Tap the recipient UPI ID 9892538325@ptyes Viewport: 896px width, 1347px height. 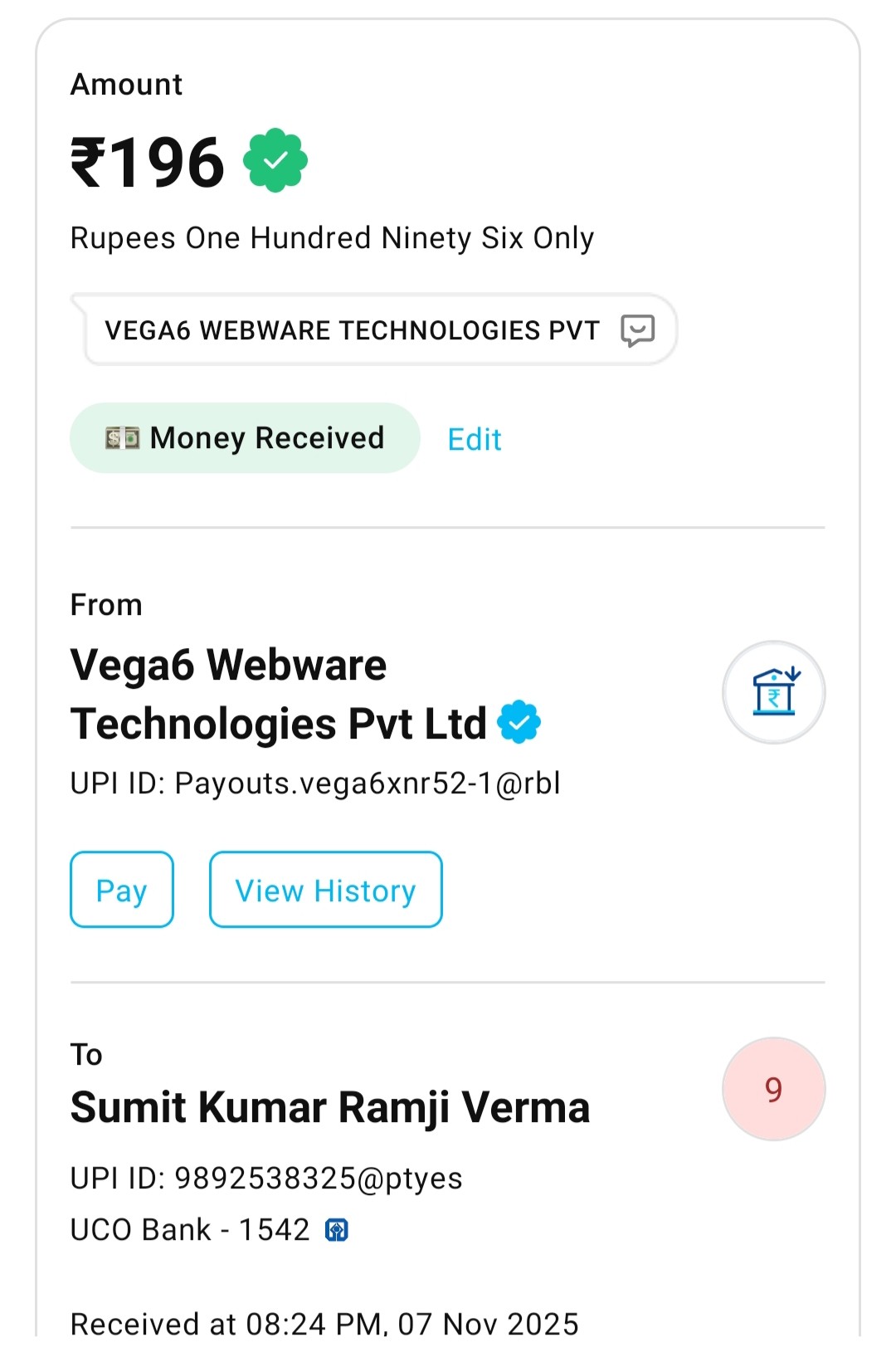pyautogui.click(x=266, y=1178)
